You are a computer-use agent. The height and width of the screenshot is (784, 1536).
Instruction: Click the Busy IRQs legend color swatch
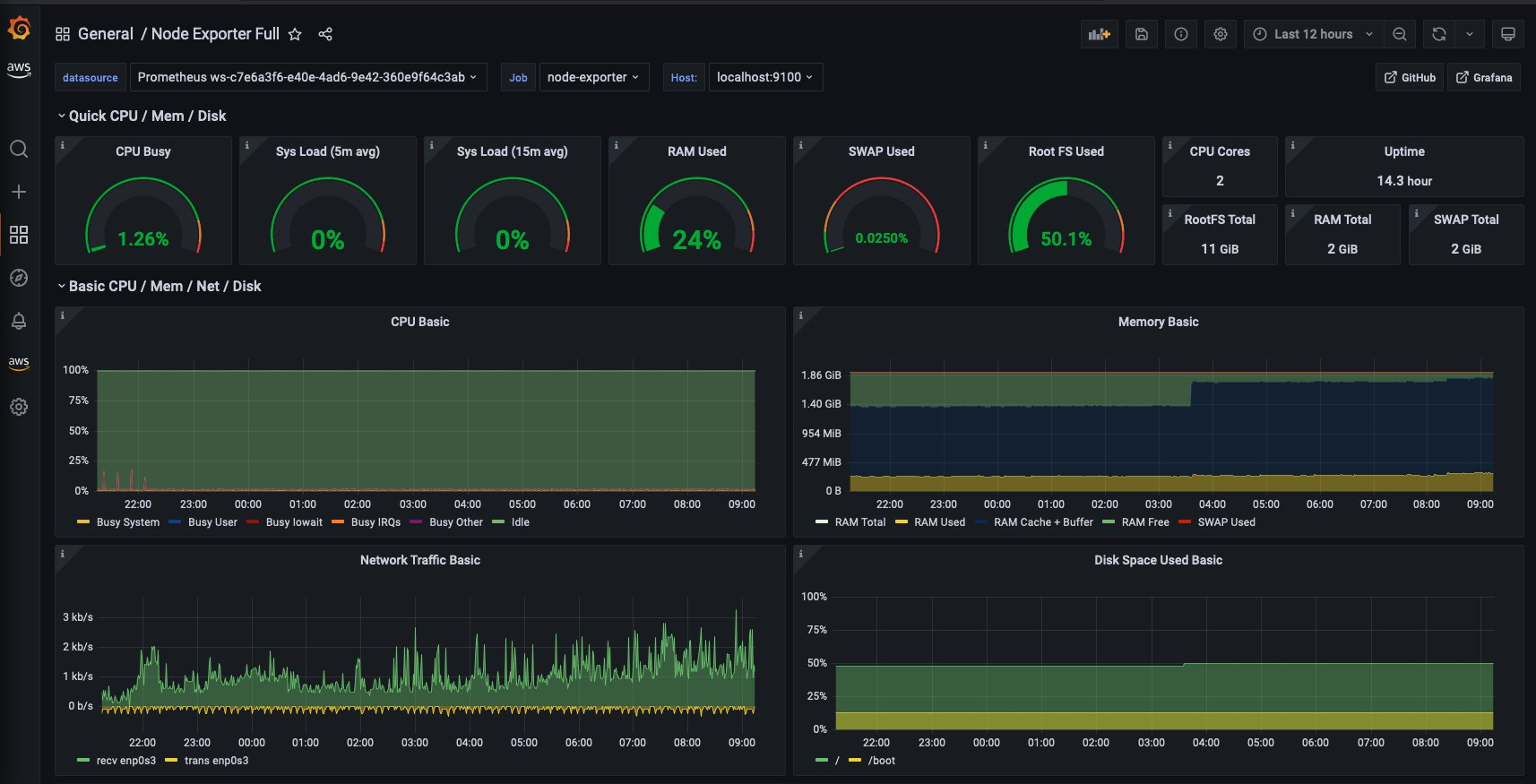(x=338, y=522)
